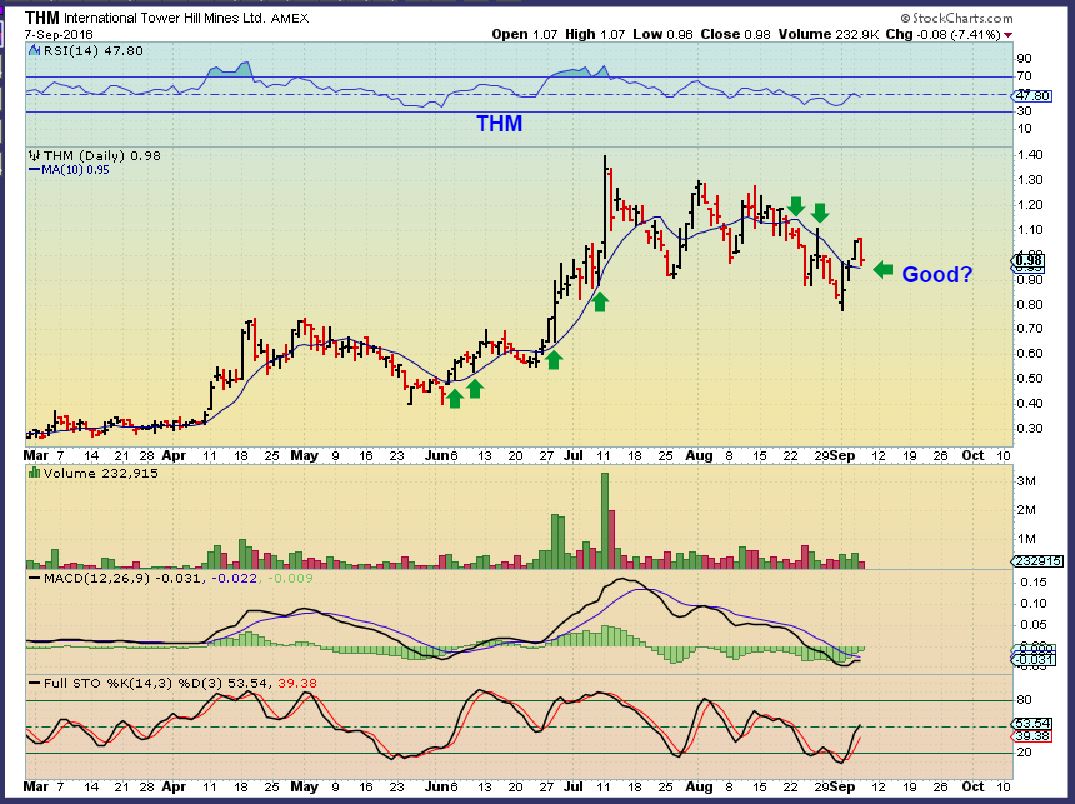Click the blue 'Good?' annotation label
Image resolution: width=1075 pixels, height=804 pixels.
pyautogui.click(x=937, y=273)
